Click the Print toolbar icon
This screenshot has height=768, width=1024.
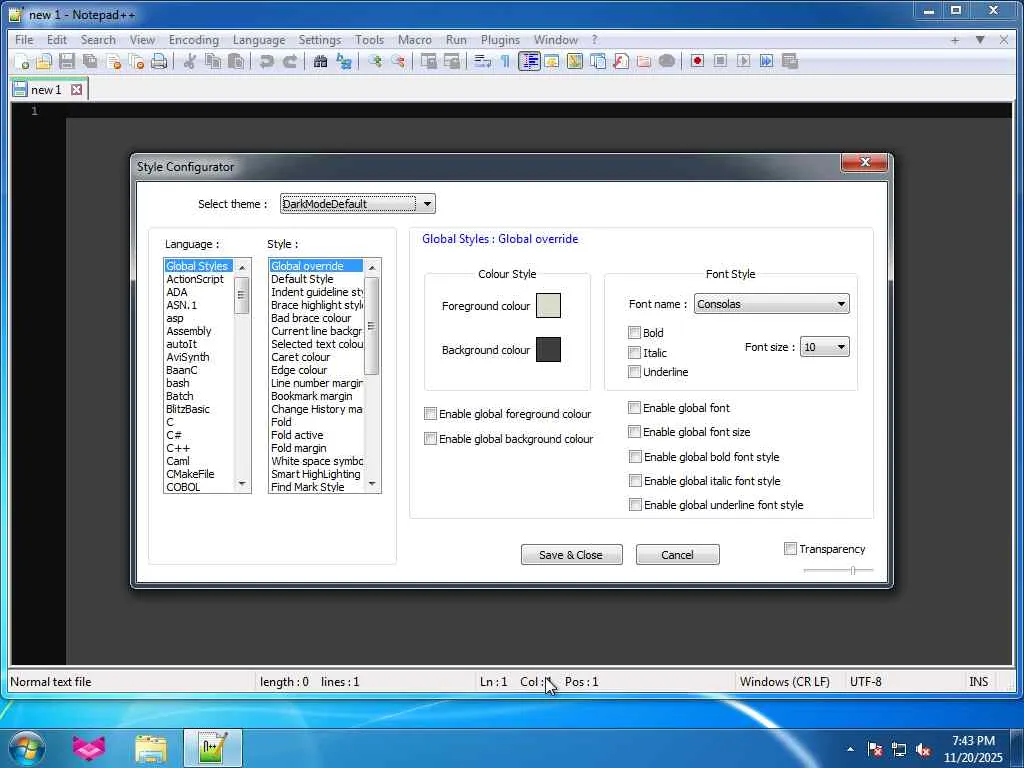[159, 61]
